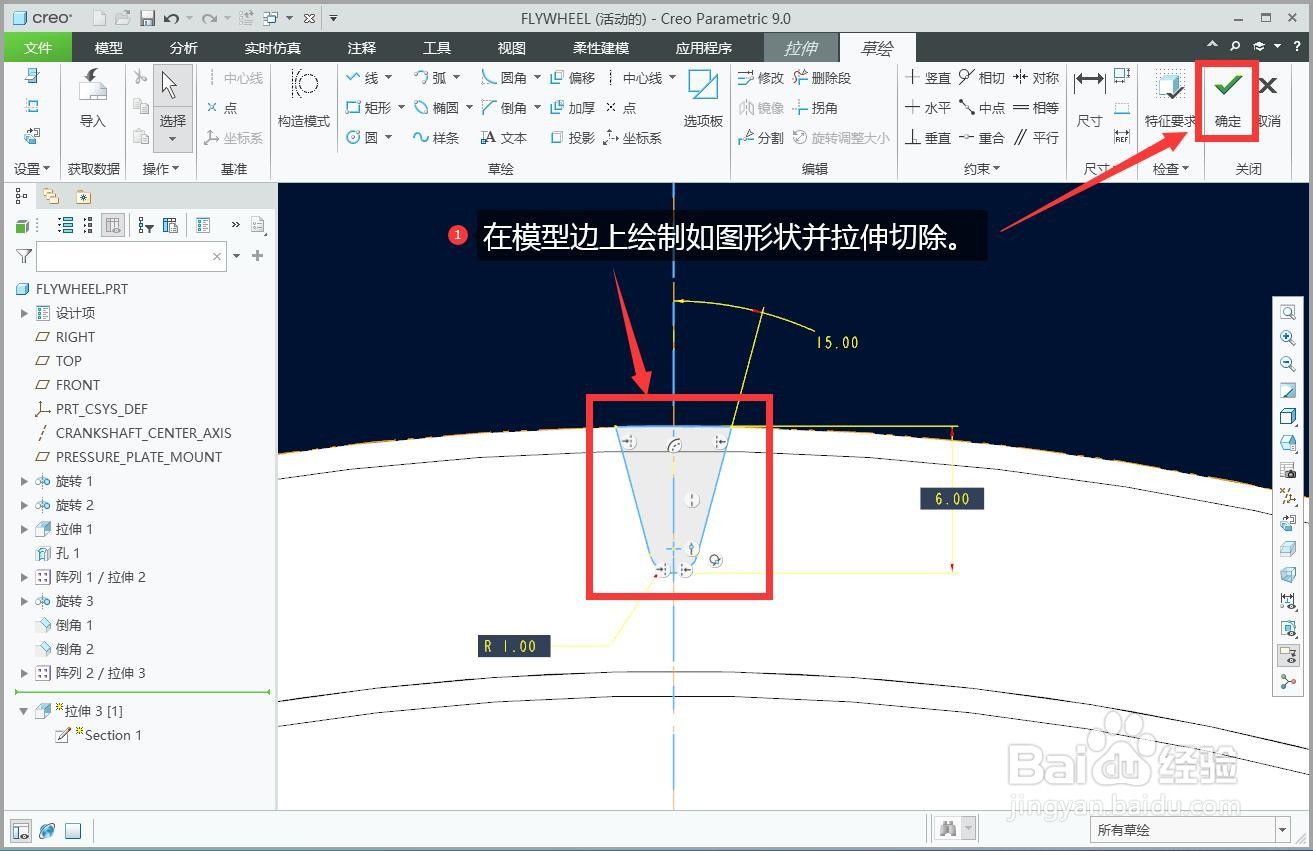
Task: Open the Palette (选项板) tool
Action: click(x=703, y=98)
